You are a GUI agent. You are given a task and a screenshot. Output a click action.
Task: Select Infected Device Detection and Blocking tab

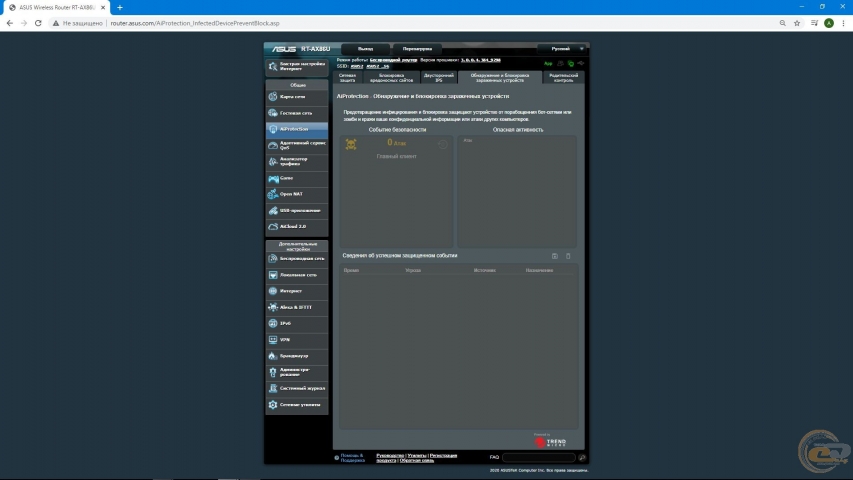tap(499, 78)
